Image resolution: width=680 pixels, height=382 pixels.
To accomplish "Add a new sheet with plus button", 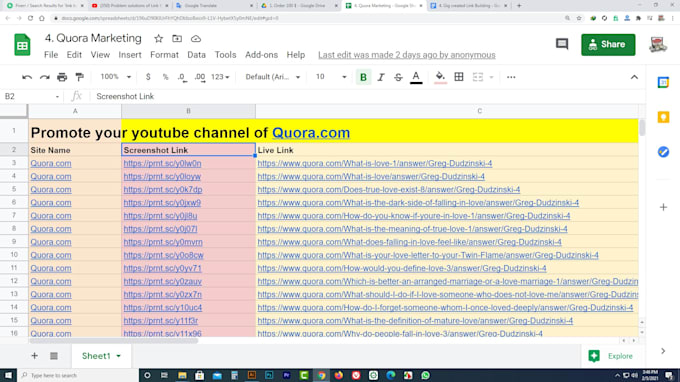I will coord(34,356).
